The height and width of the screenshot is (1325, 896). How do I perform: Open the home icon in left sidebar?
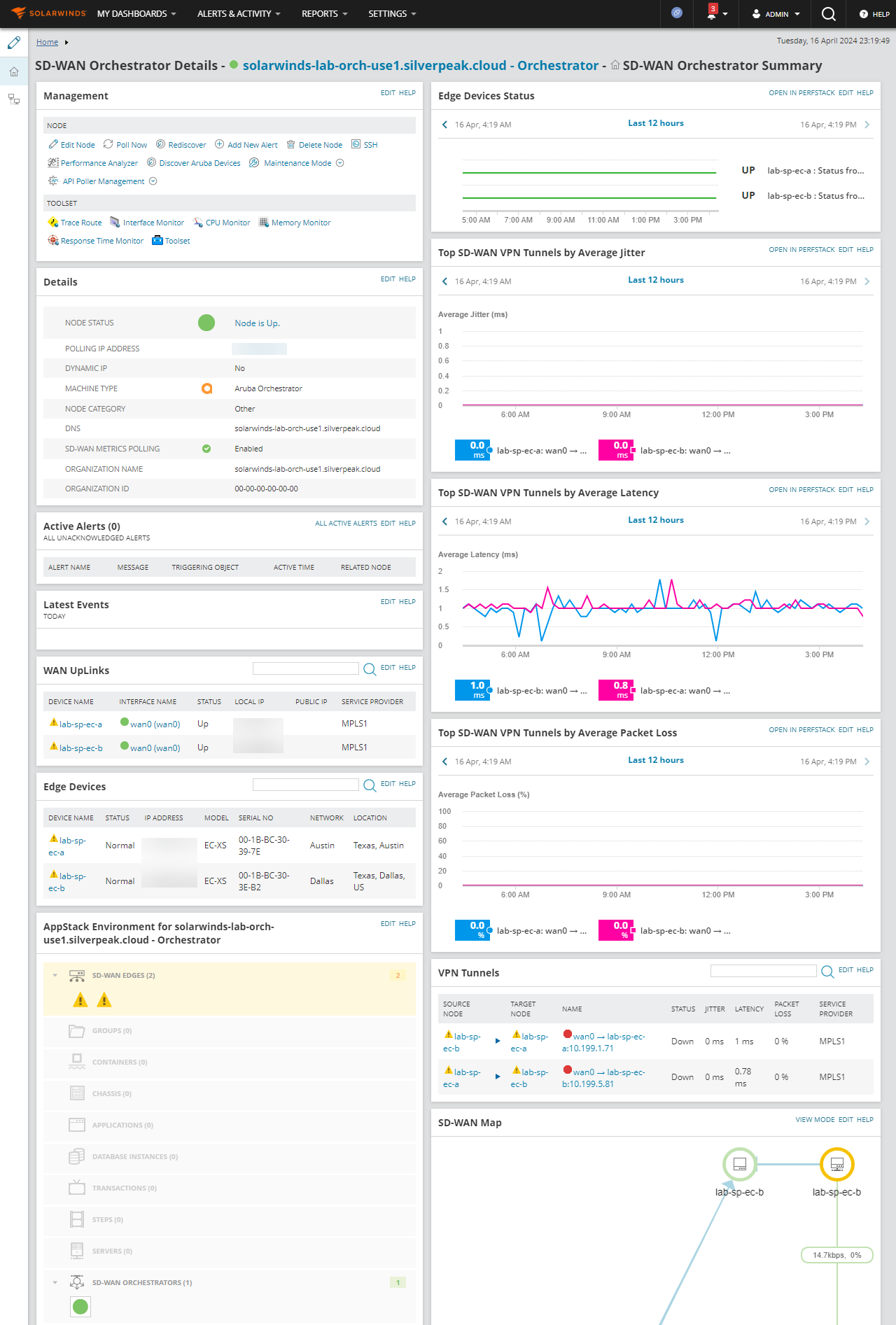14,71
